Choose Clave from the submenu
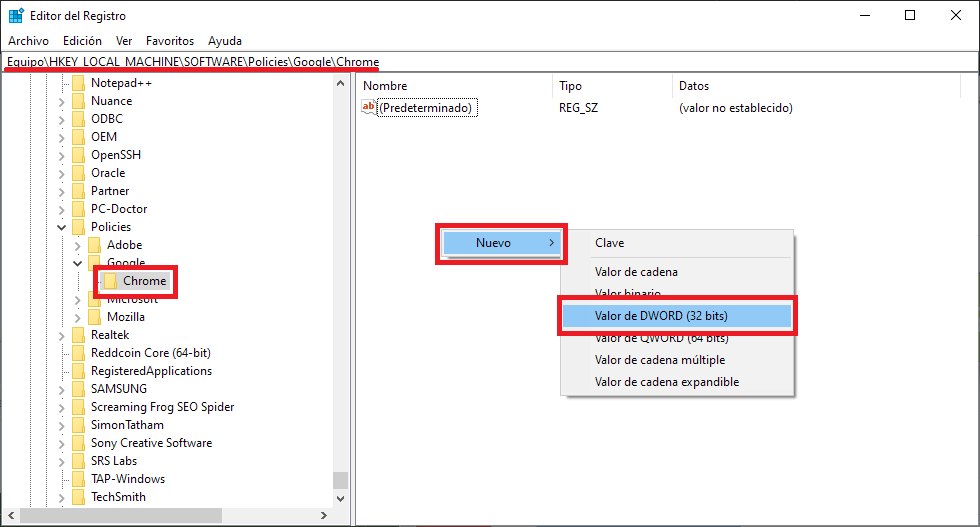Screen dimensions: 980x527 609,243
